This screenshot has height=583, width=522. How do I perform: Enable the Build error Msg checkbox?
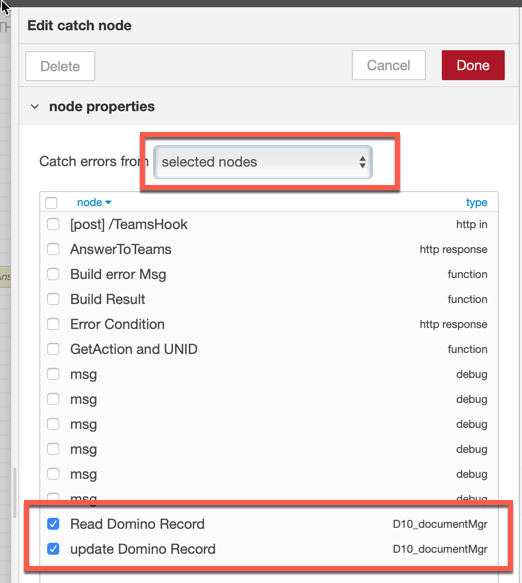pos(53,274)
